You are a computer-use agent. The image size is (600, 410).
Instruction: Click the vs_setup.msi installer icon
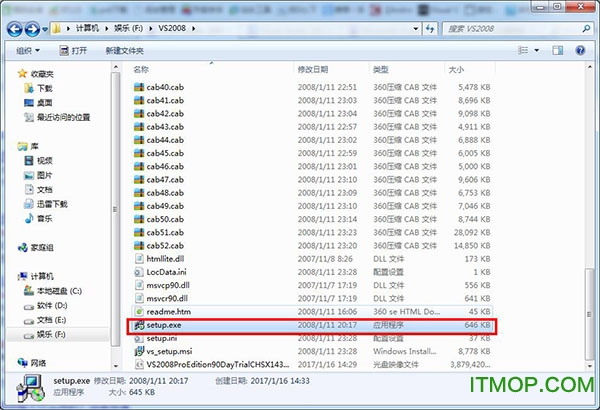[140, 352]
